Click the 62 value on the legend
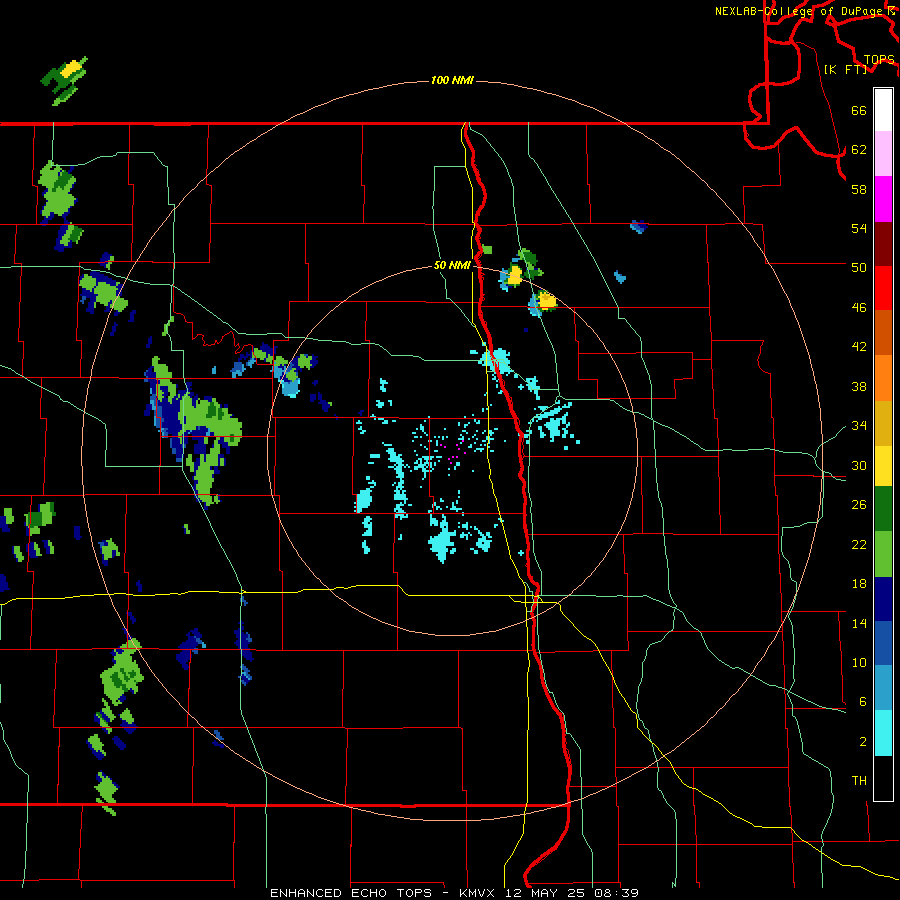Image resolution: width=900 pixels, height=900 pixels. click(859, 149)
